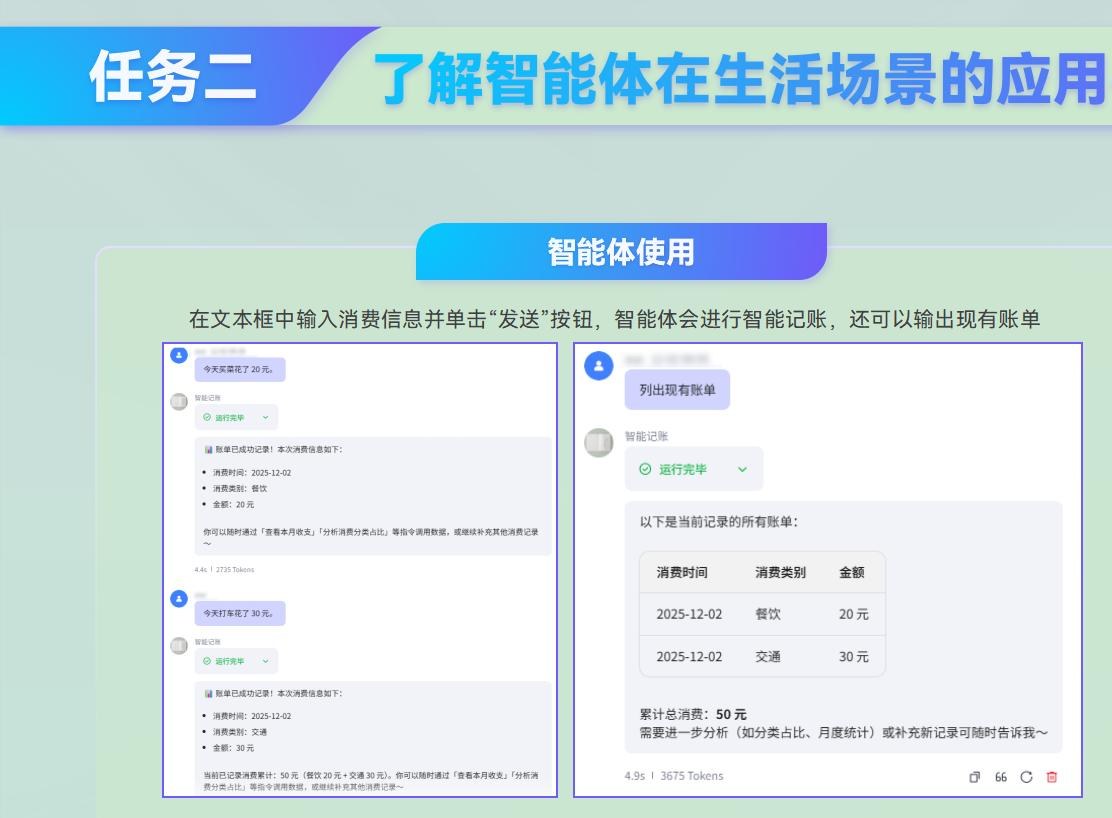Click the title 了解智能体在生活场景的应用
The width and height of the screenshot is (1112, 818).
click(740, 78)
